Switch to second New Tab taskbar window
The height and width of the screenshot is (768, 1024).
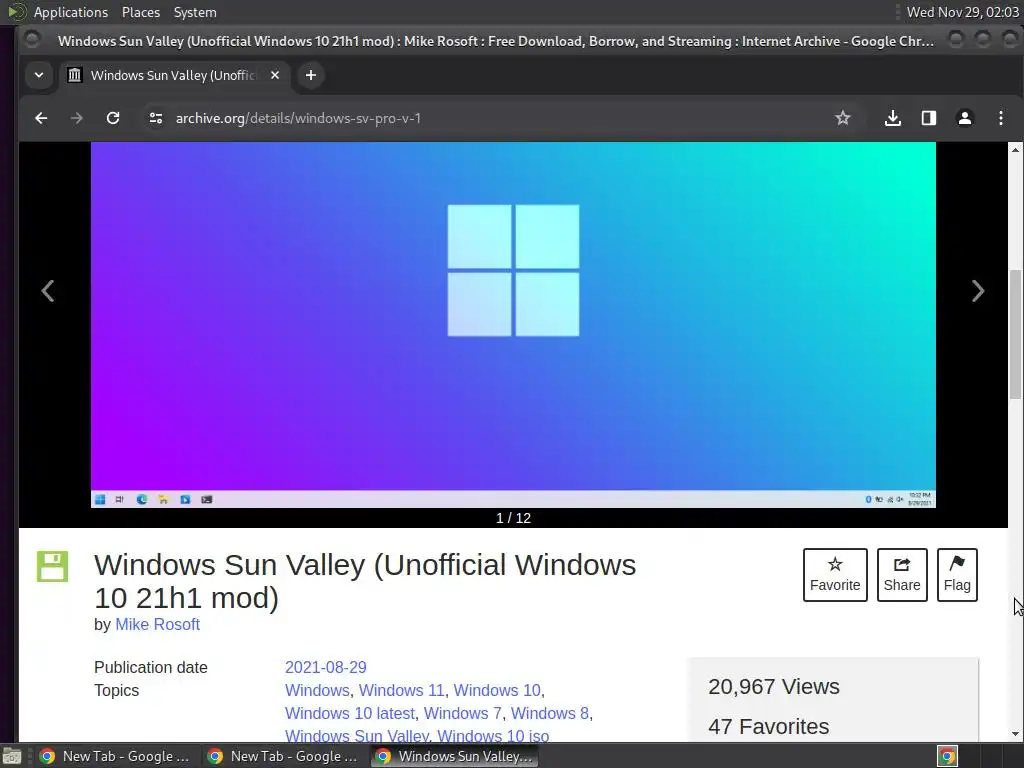[283, 756]
